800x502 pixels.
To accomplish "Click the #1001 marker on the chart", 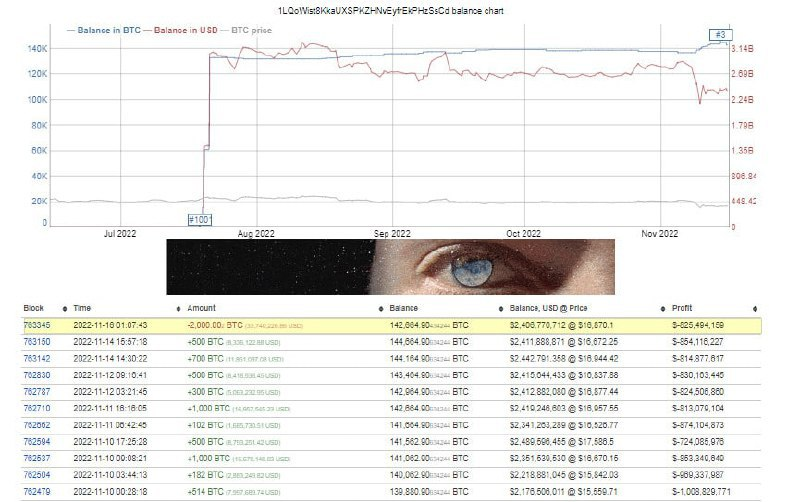I will (x=202, y=218).
